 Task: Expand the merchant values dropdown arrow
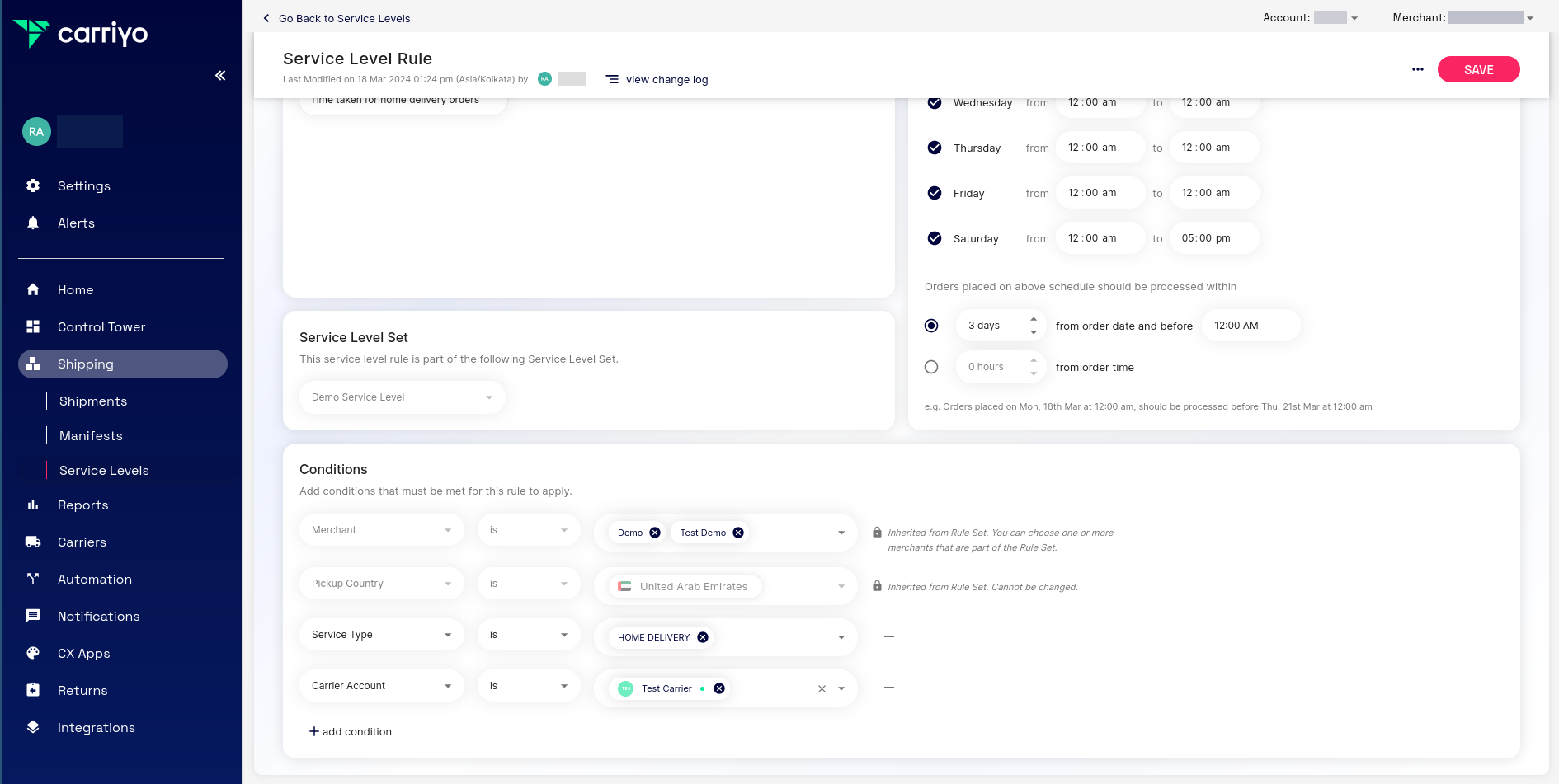[841, 533]
